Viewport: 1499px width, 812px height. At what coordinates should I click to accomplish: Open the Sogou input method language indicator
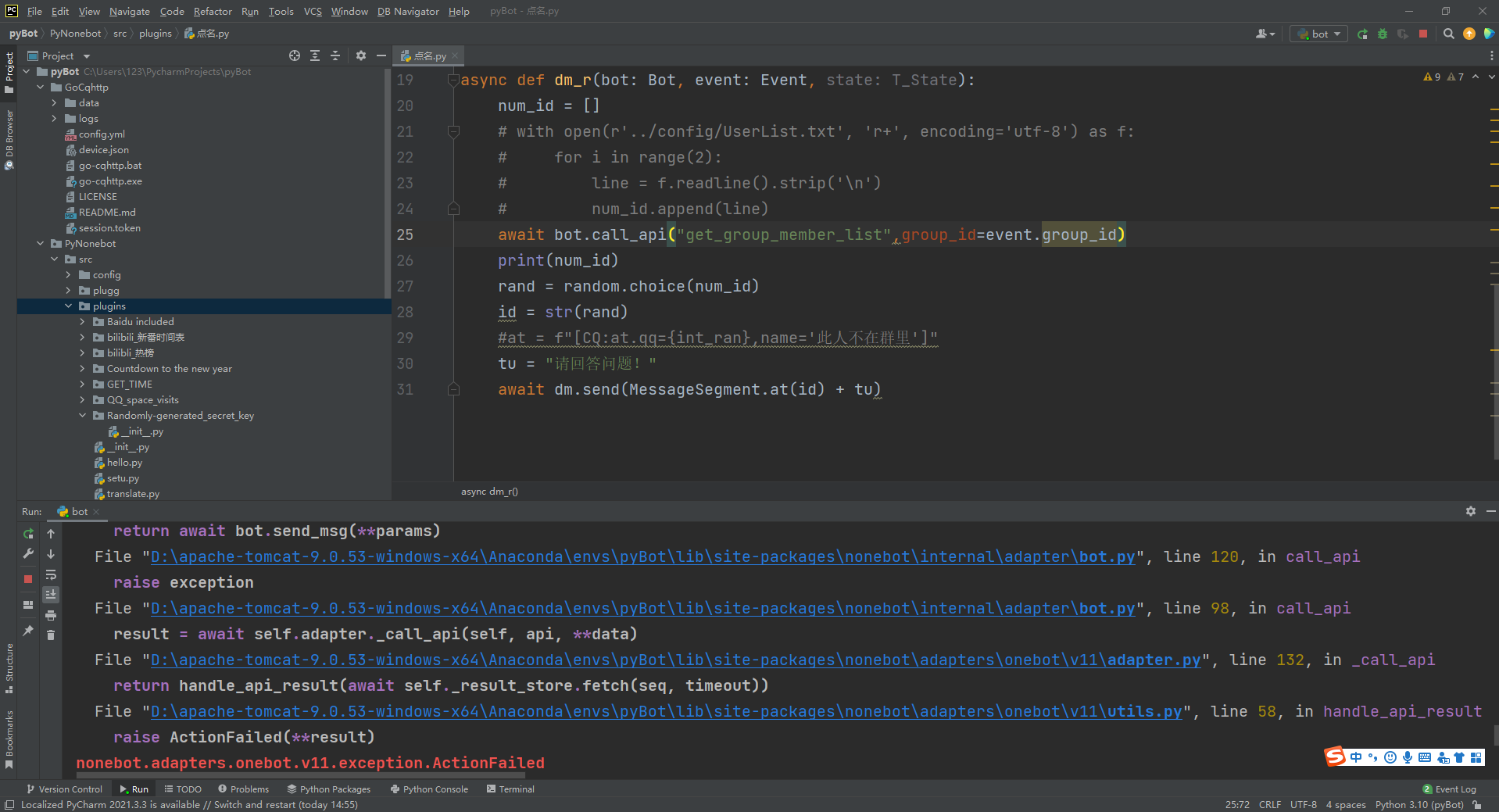(1358, 757)
